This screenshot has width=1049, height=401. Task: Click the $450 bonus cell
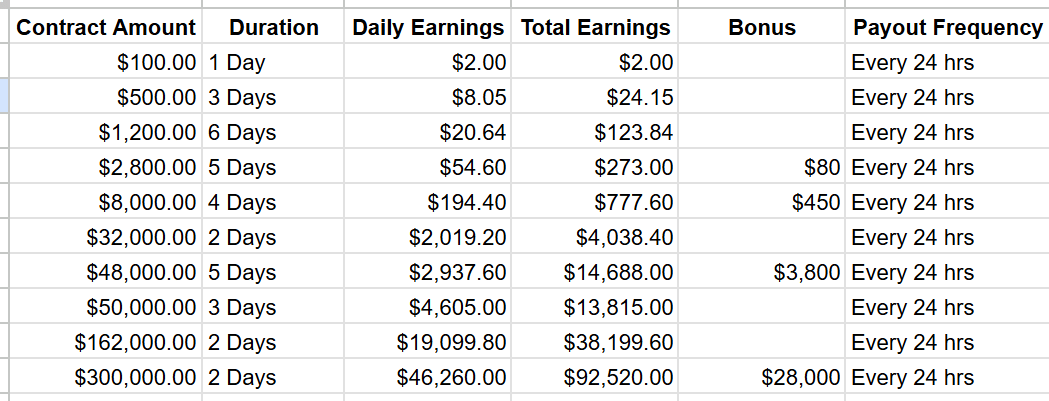(761, 202)
